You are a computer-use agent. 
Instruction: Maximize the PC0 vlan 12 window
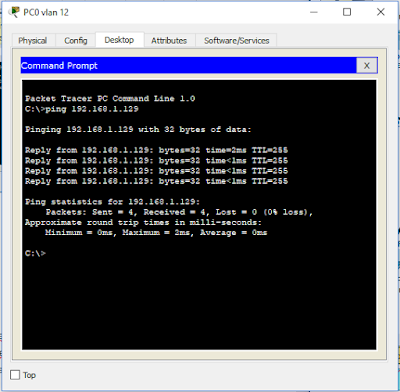click(347, 12)
